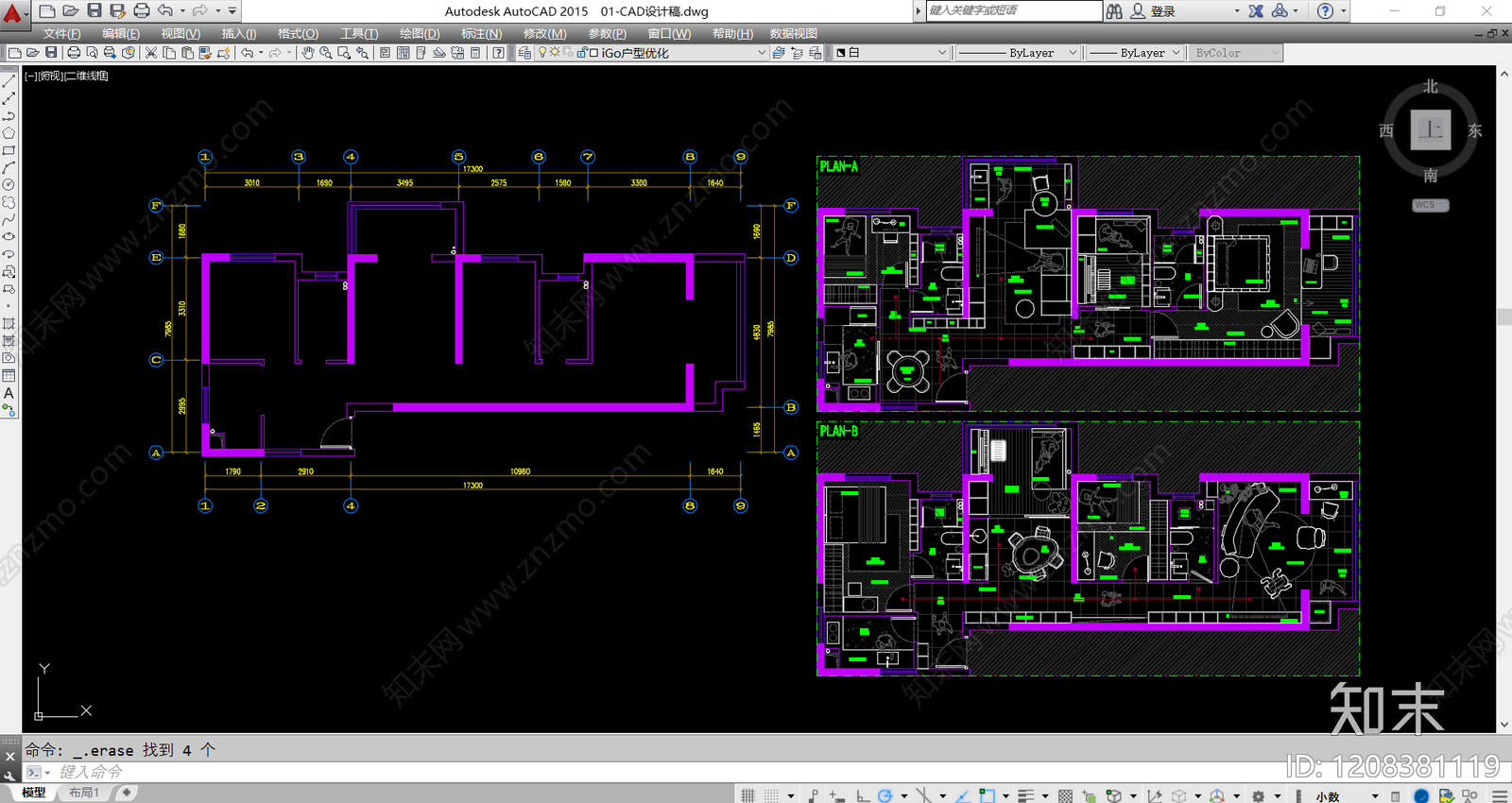Click the binoculars search icon

pos(1114,11)
